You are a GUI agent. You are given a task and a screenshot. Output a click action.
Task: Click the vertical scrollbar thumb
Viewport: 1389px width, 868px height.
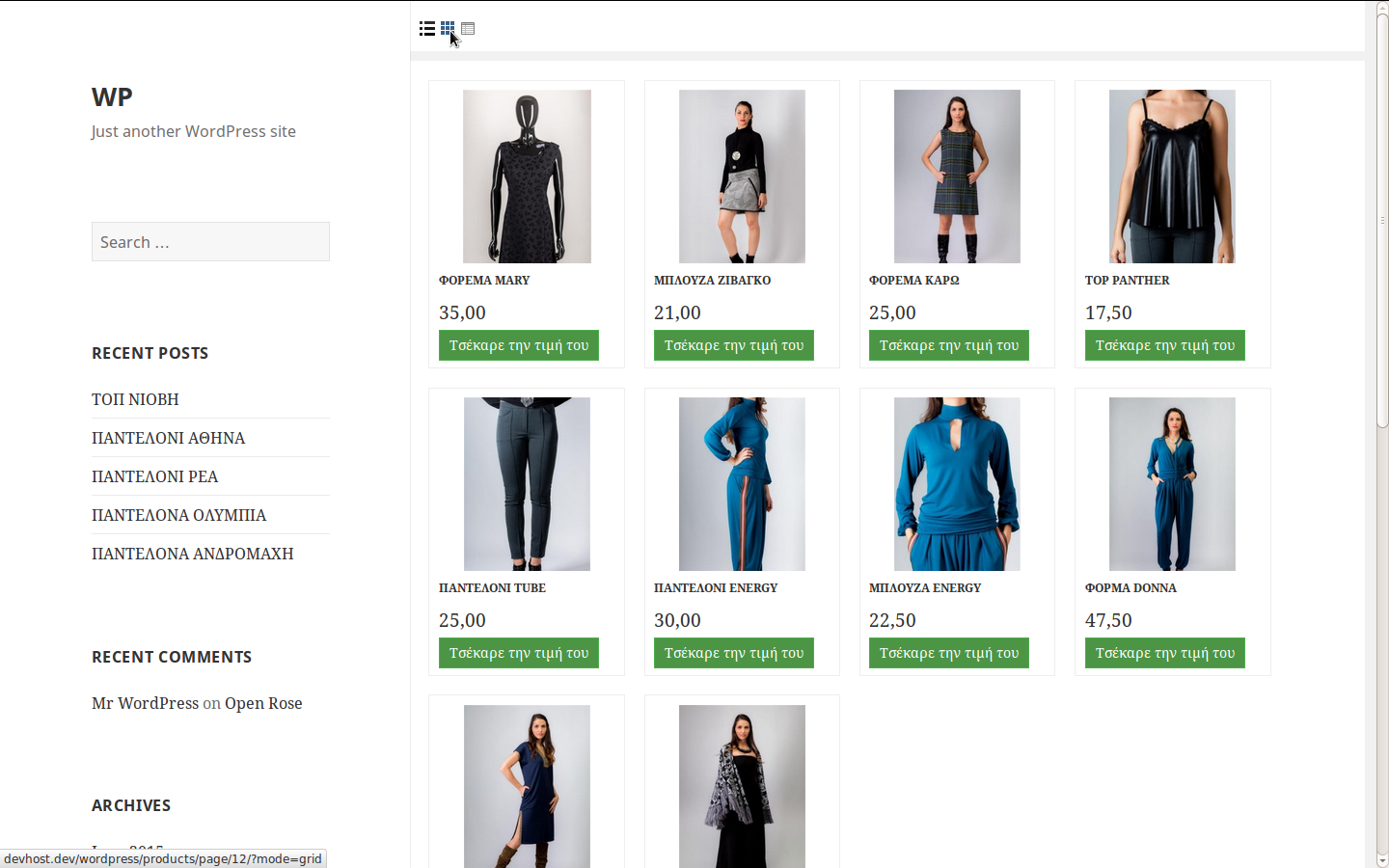point(1382,221)
